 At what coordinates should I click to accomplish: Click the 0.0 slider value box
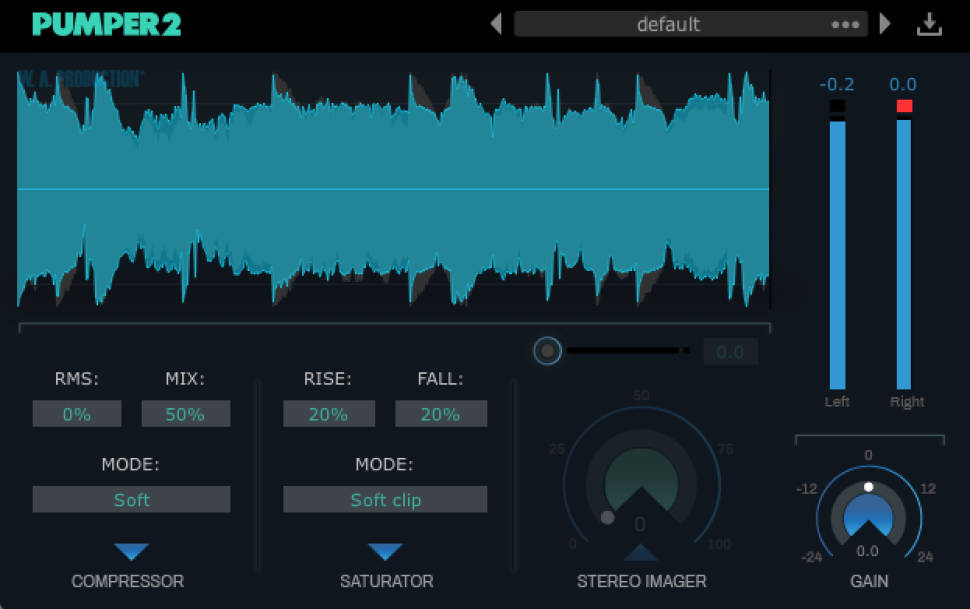731,352
